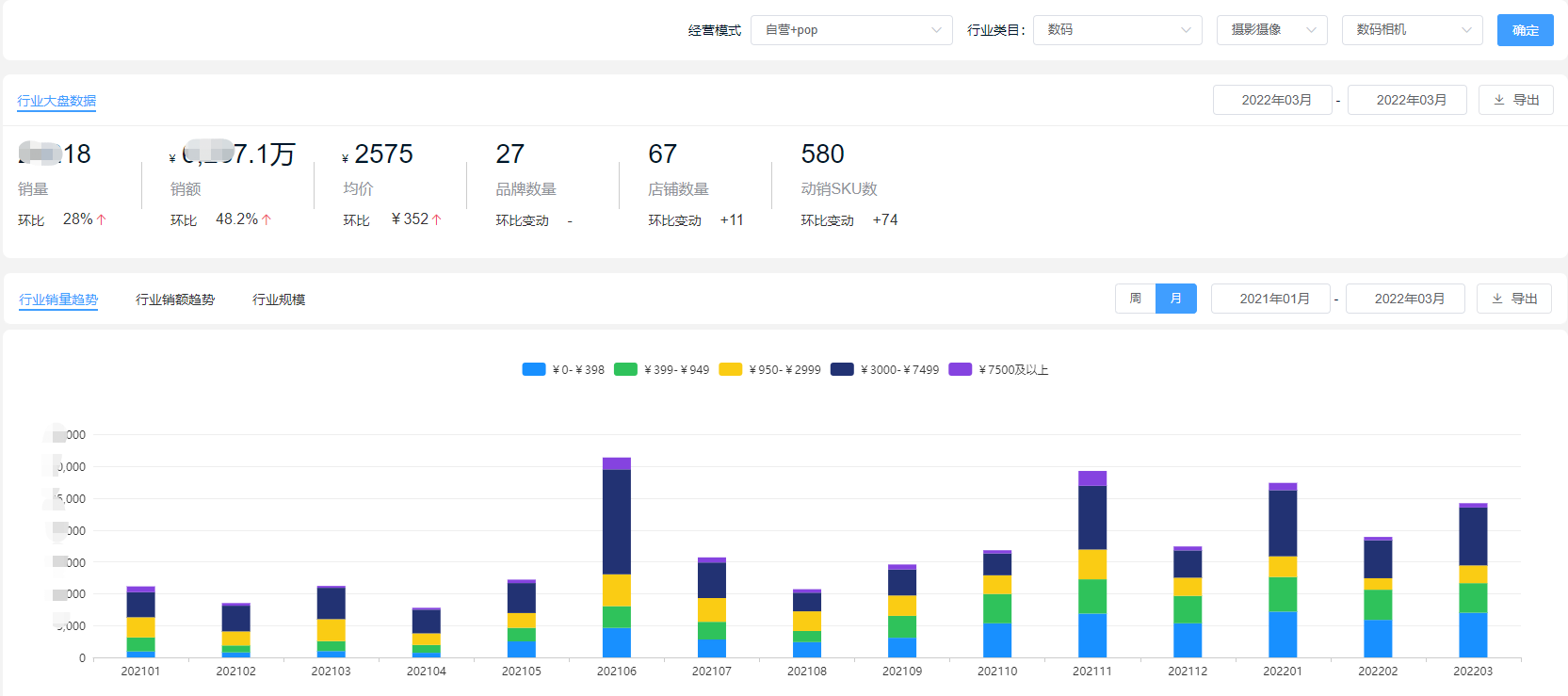Open the 经营模式 dropdown showing 自营+pop
This screenshot has height=696, width=1568.
[x=851, y=30]
